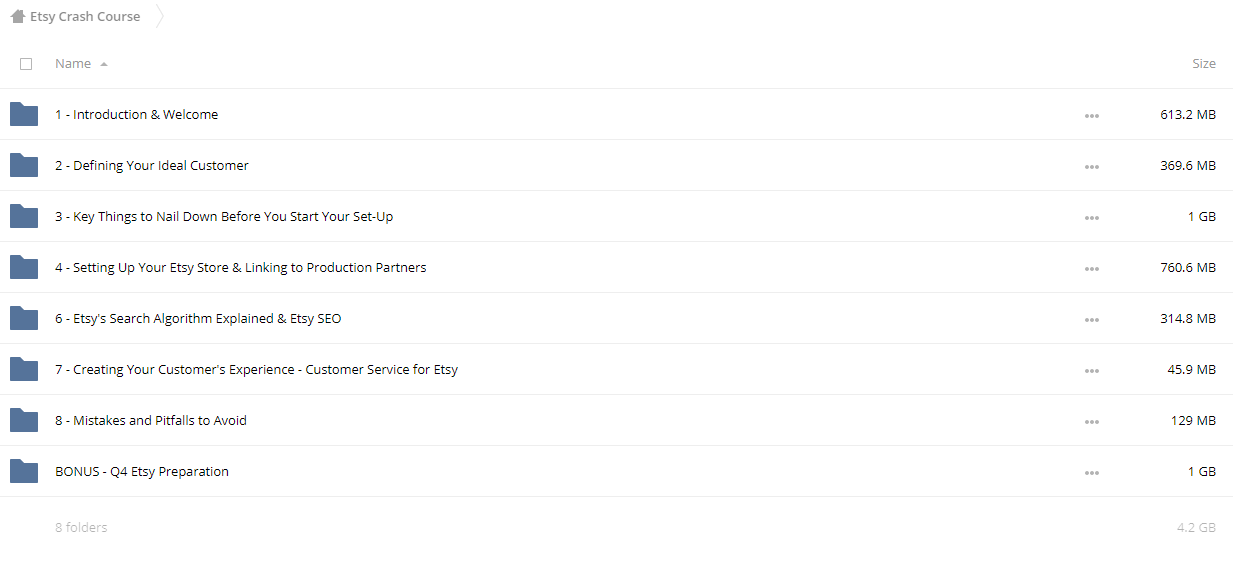This screenshot has height=565, width=1233.
Task: Click folder icon for Introduction & Welcome
Action: pyautogui.click(x=24, y=114)
